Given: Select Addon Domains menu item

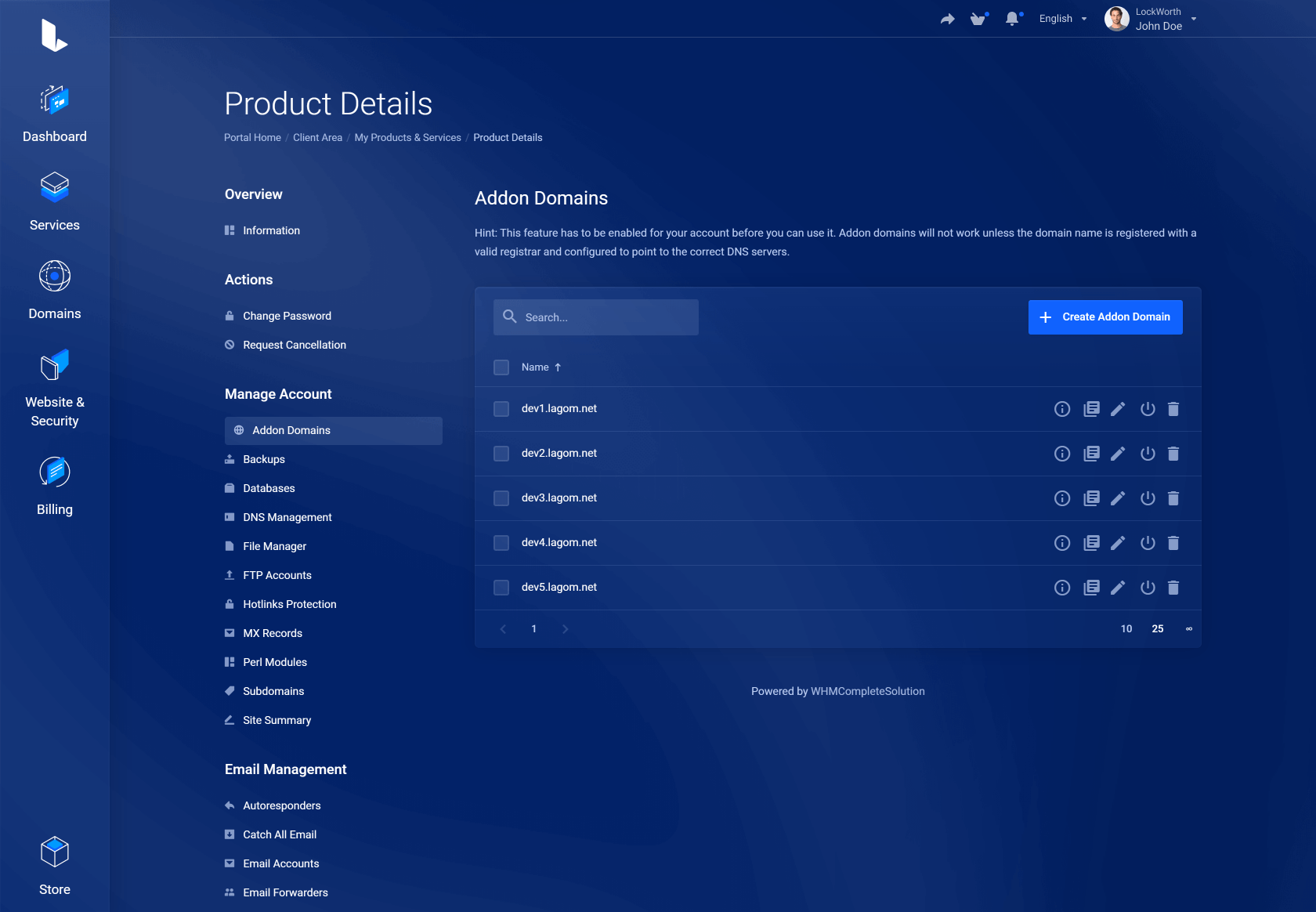Looking at the screenshot, I should click(x=334, y=431).
